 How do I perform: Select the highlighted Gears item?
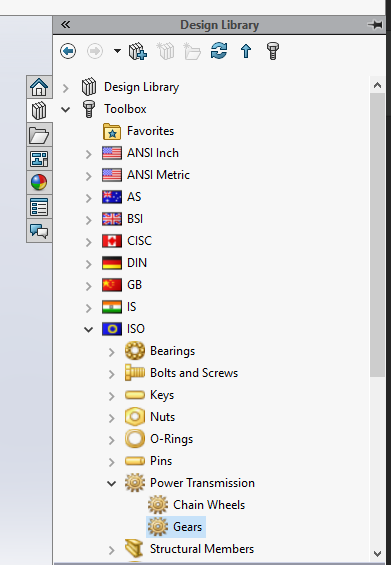pyautogui.click(x=176, y=527)
